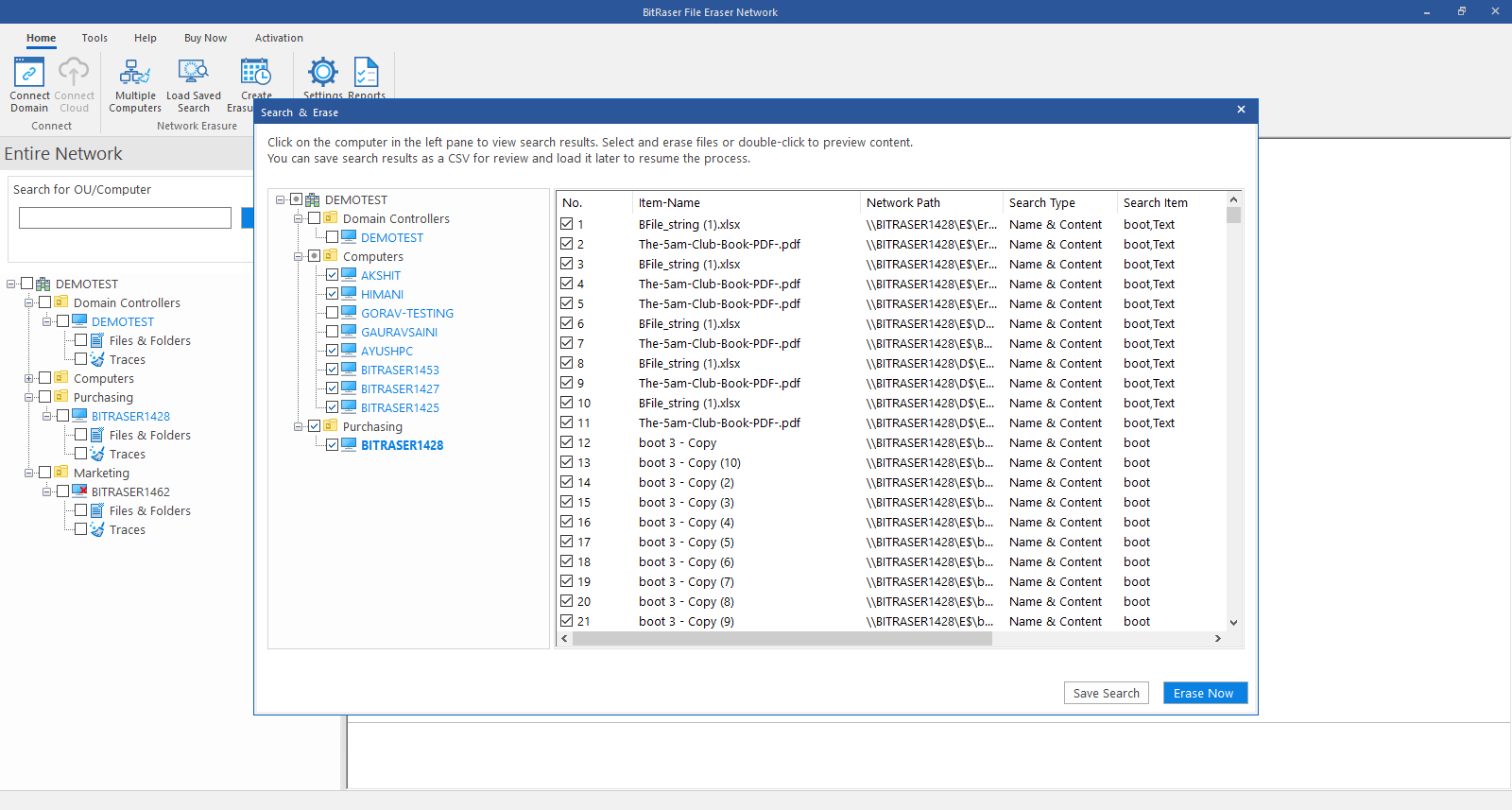This screenshot has height=810, width=1512.
Task: Check the GORAV-TESTING computer checkbox
Action: coord(332,313)
